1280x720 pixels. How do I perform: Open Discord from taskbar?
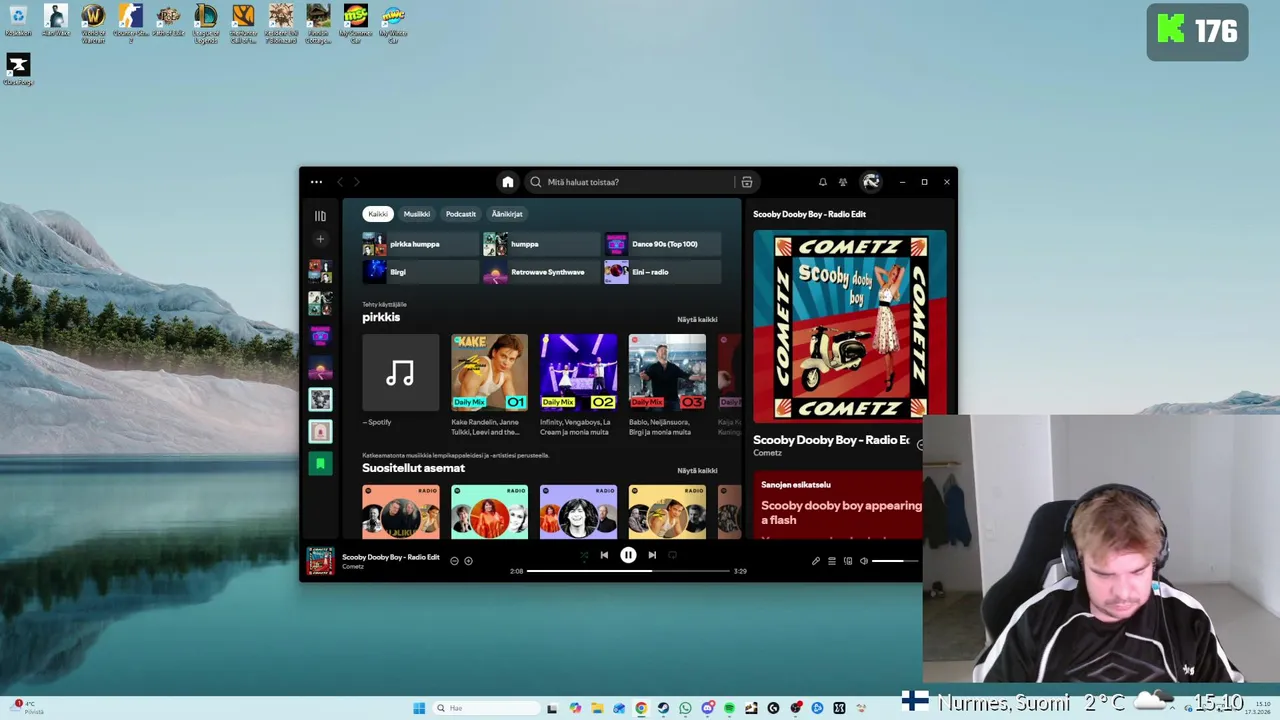click(x=708, y=708)
